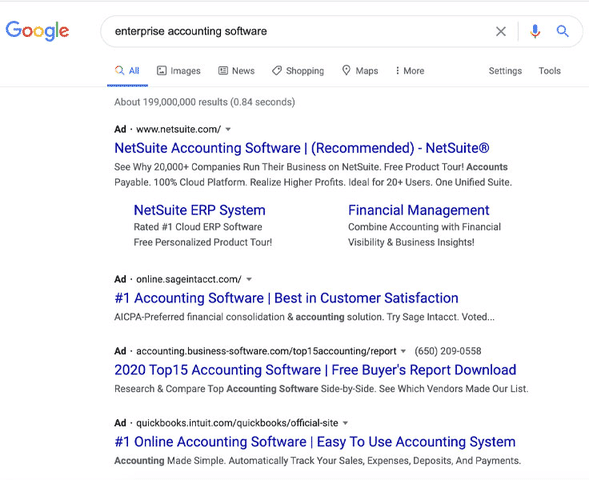This screenshot has height=480, width=589.
Task: Open the Maps tab
Action: point(360,71)
